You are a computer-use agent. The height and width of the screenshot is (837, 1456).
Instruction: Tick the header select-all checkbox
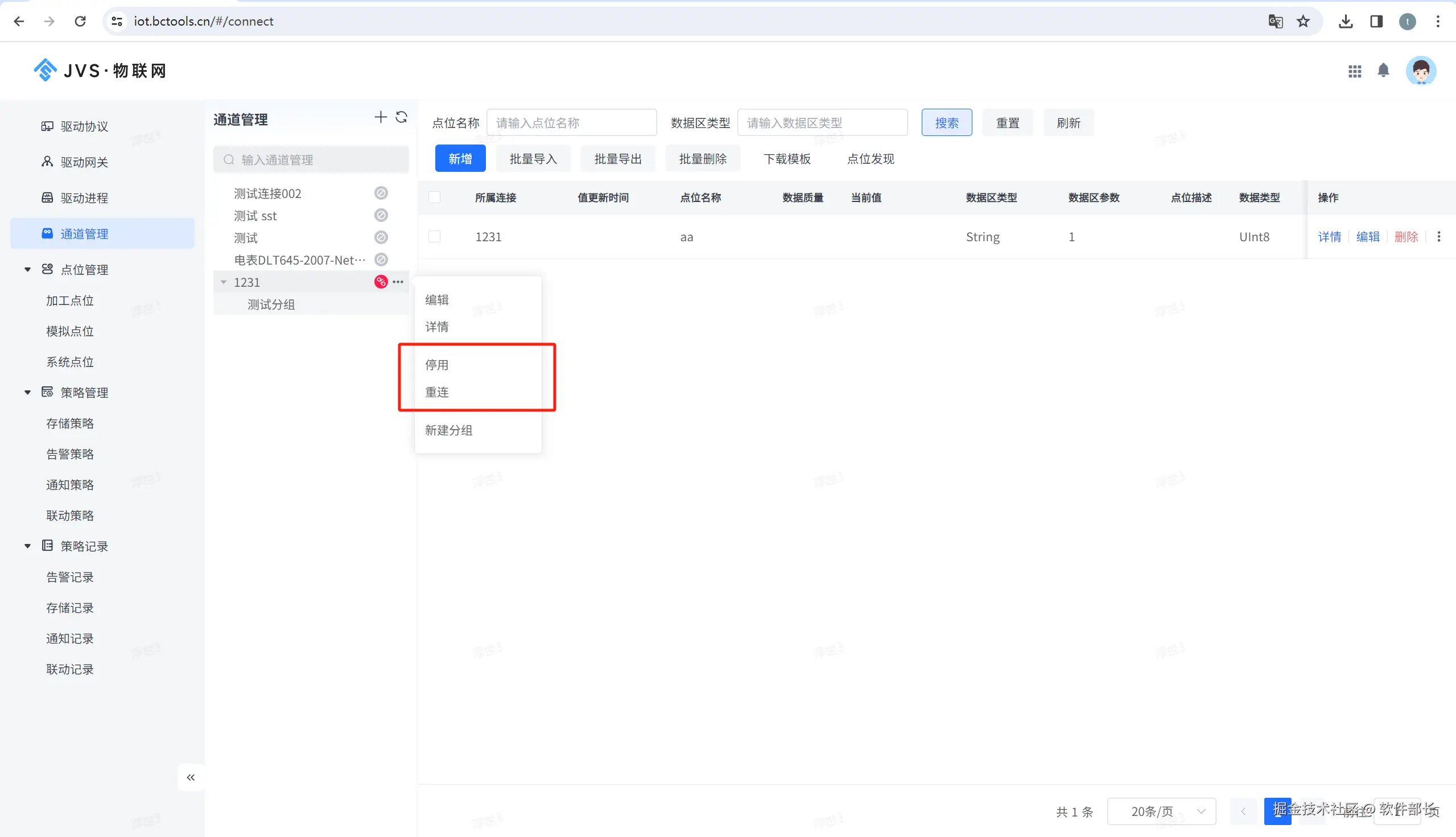(435, 198)
